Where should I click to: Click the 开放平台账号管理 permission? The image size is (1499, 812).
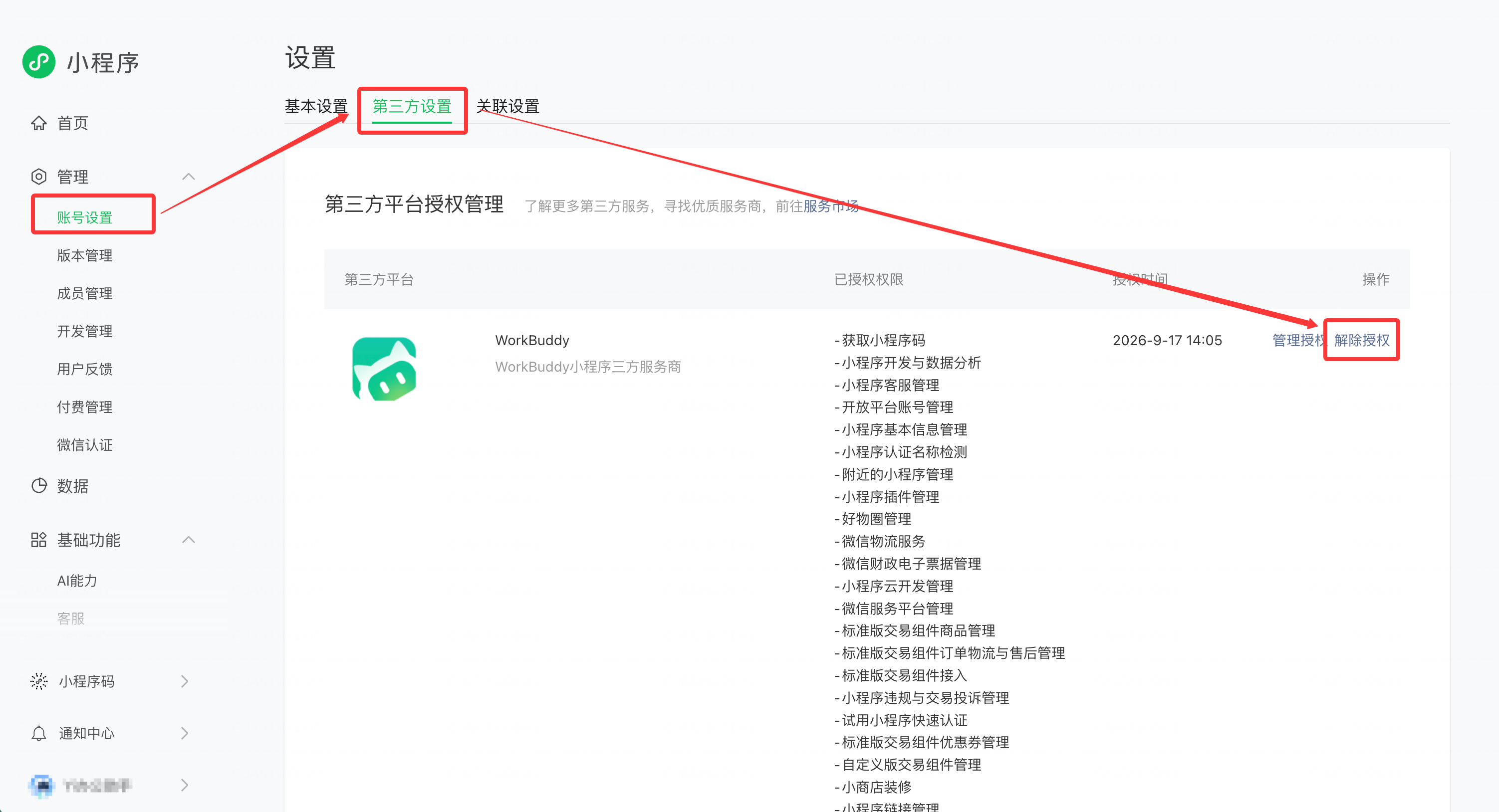point(893,407)
